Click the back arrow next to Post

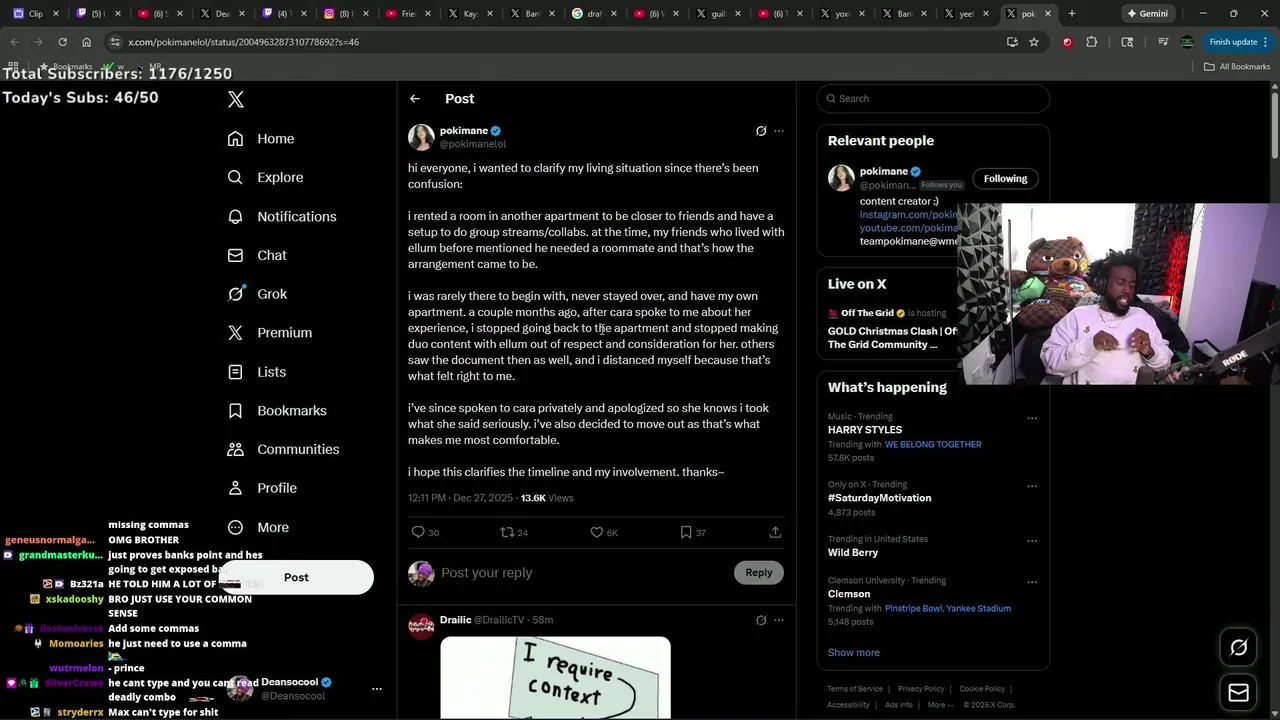coord(415,99)
